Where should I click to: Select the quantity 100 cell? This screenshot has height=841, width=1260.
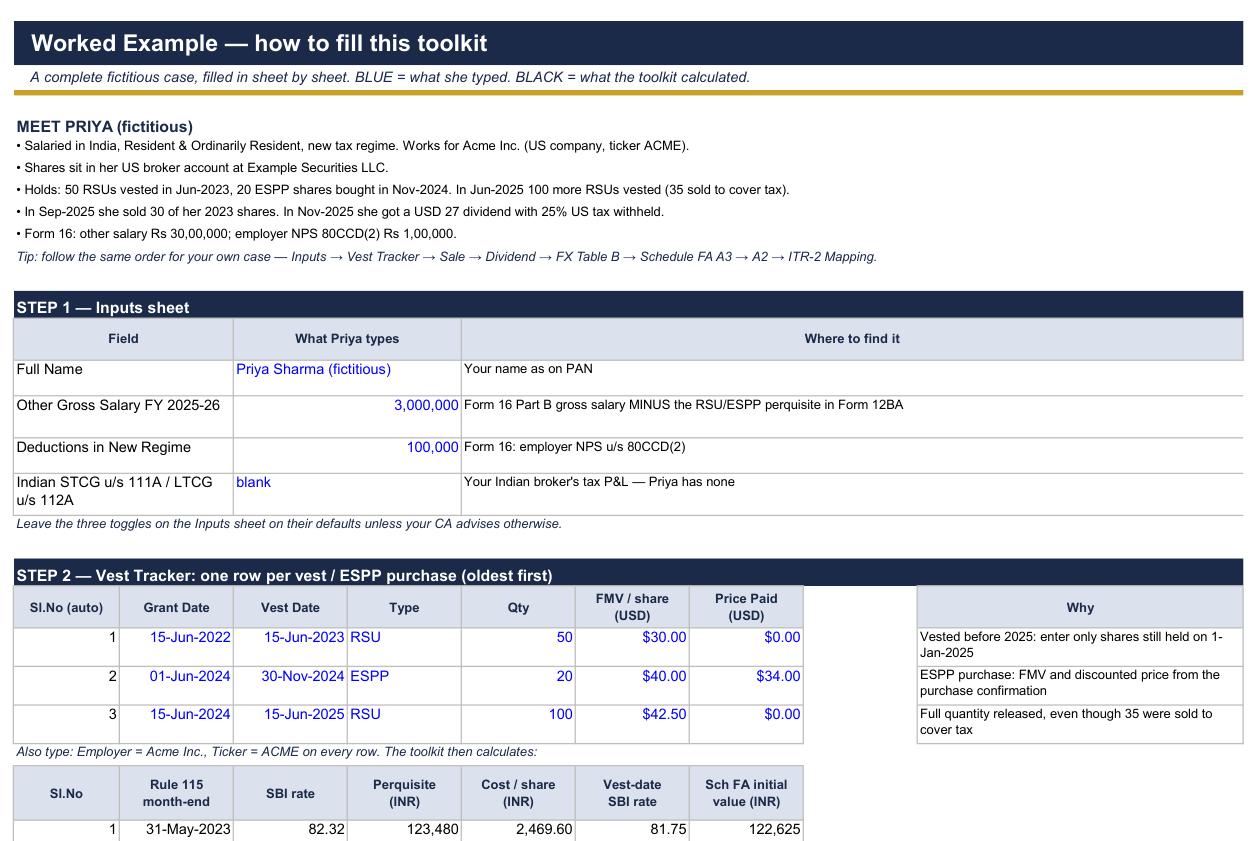click(518, 724)
